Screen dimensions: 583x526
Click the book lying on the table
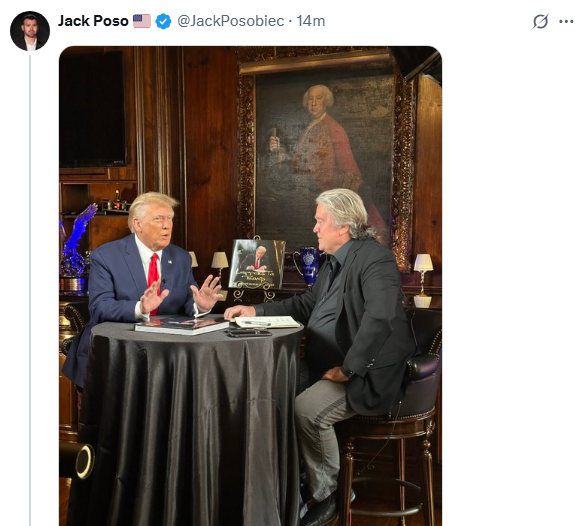click(181, 325)
